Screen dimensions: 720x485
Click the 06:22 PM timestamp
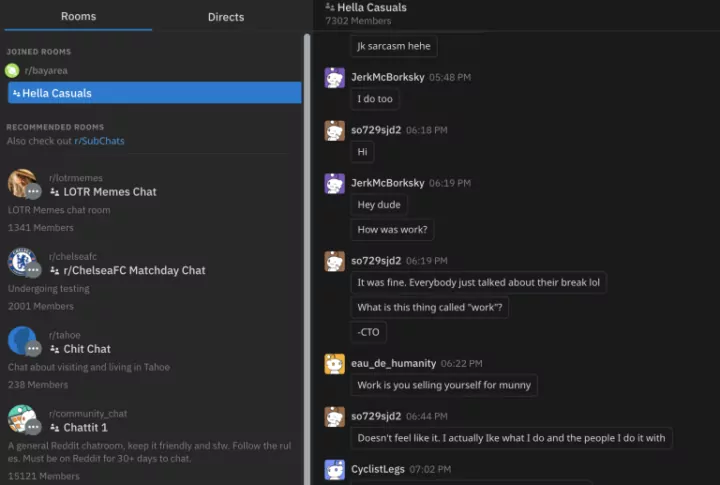coord(461,364)
